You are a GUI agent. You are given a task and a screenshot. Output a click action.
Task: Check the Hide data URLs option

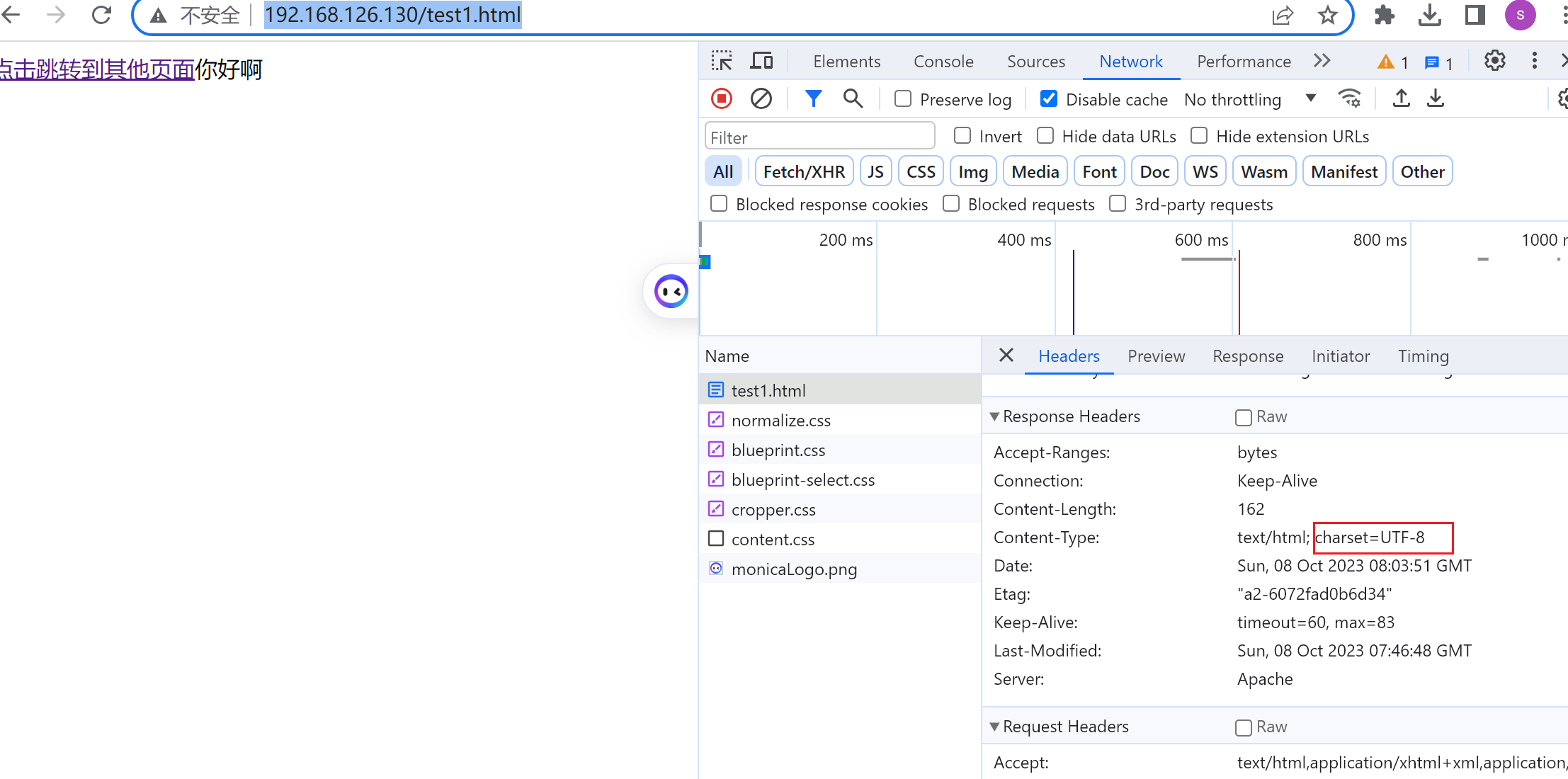(x=1045, y=135)
